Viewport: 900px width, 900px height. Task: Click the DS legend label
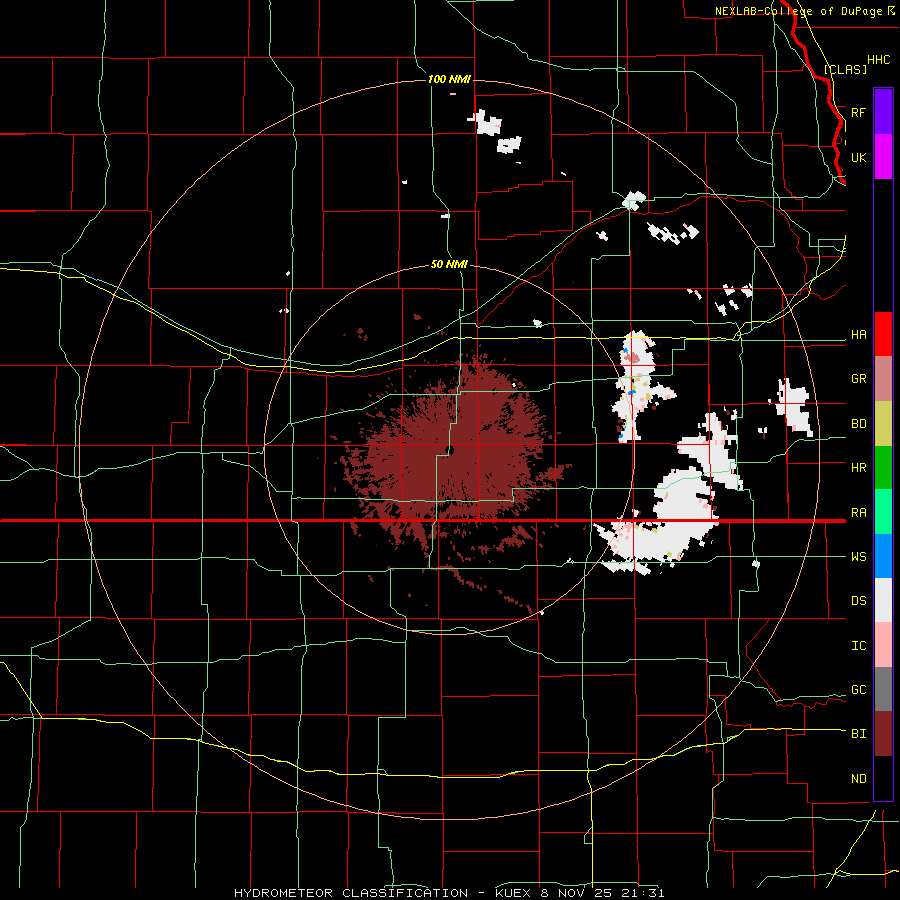pyautogui.click(x=858, y=601)
